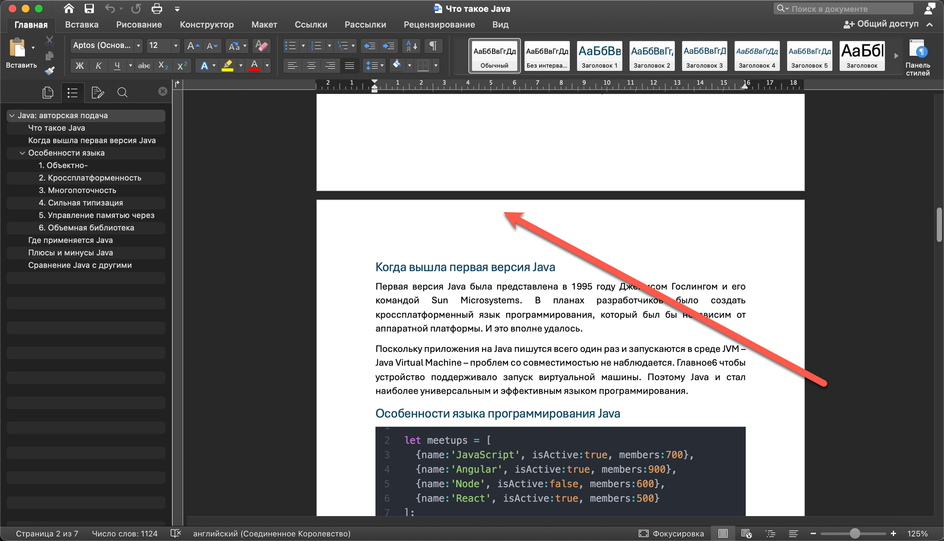944x541 pixels.
Task: Toggle subscript formatting
Action: pos(163,66)
